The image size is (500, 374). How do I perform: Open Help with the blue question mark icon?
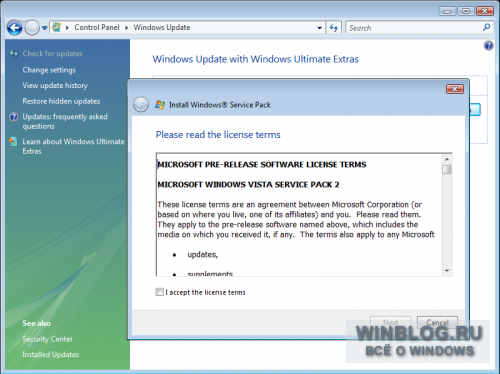(488, 45)
